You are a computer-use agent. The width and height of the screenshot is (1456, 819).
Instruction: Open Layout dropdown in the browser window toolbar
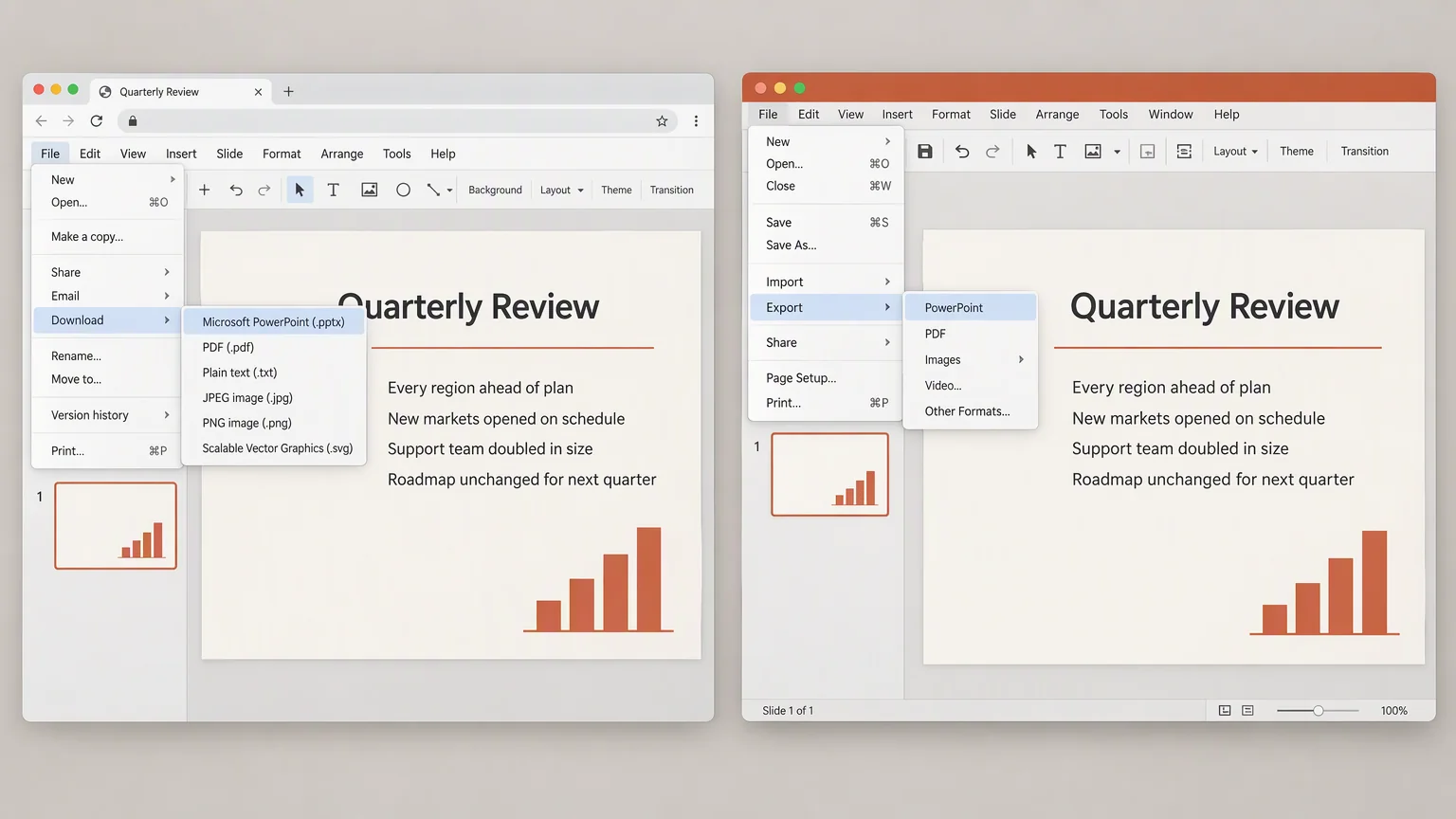coord(562,190)
